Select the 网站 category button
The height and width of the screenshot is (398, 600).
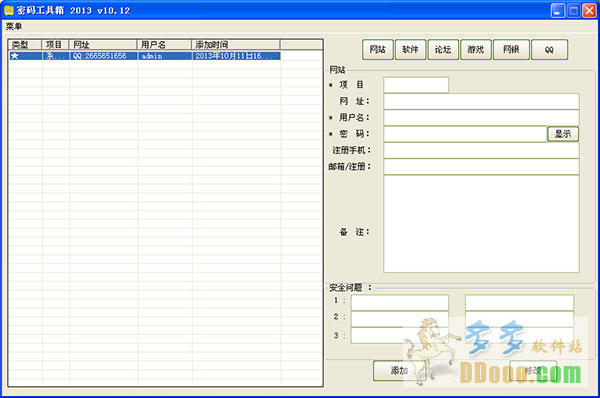point(378,50)
